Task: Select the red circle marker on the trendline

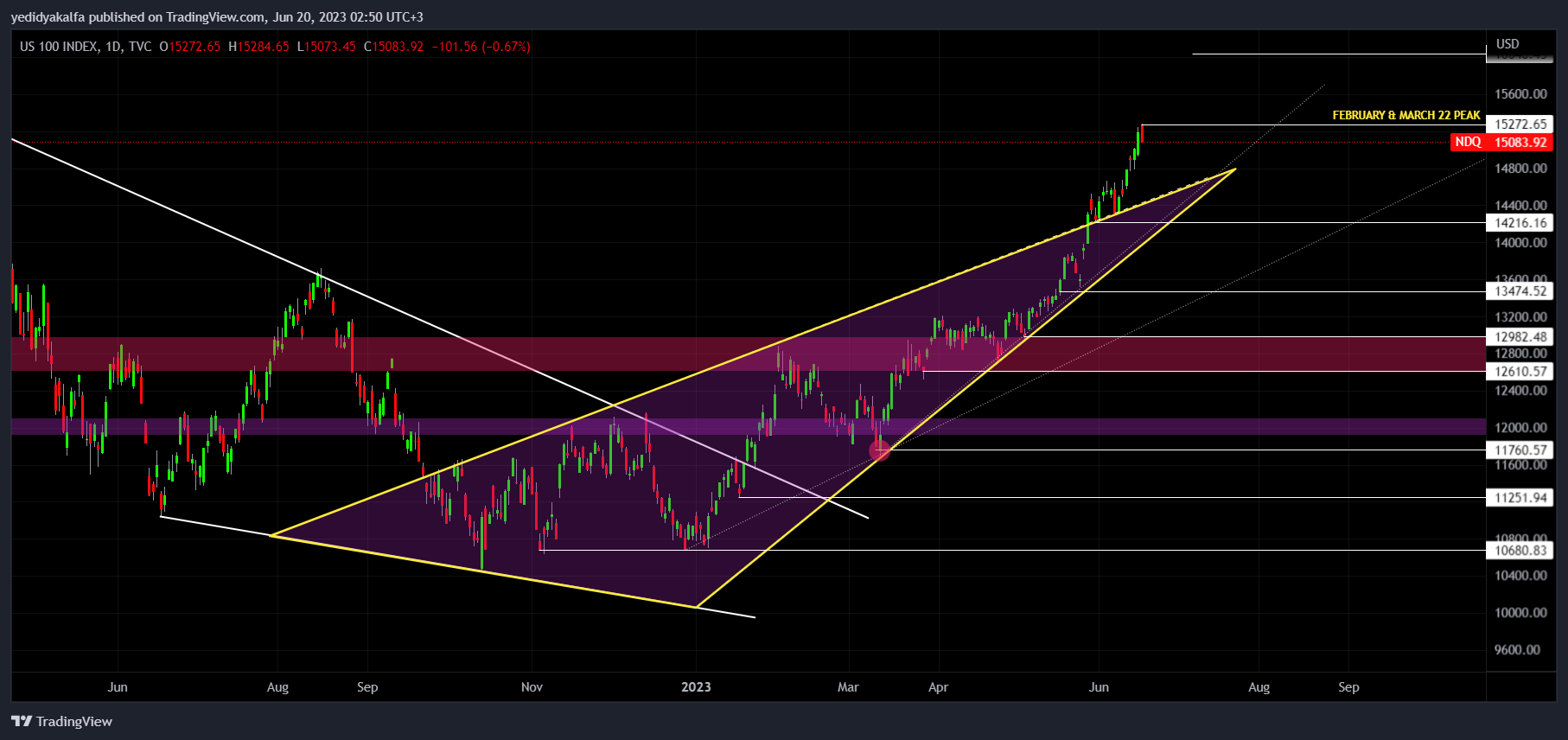Action: pyautogui.click(x=880, y=450)
